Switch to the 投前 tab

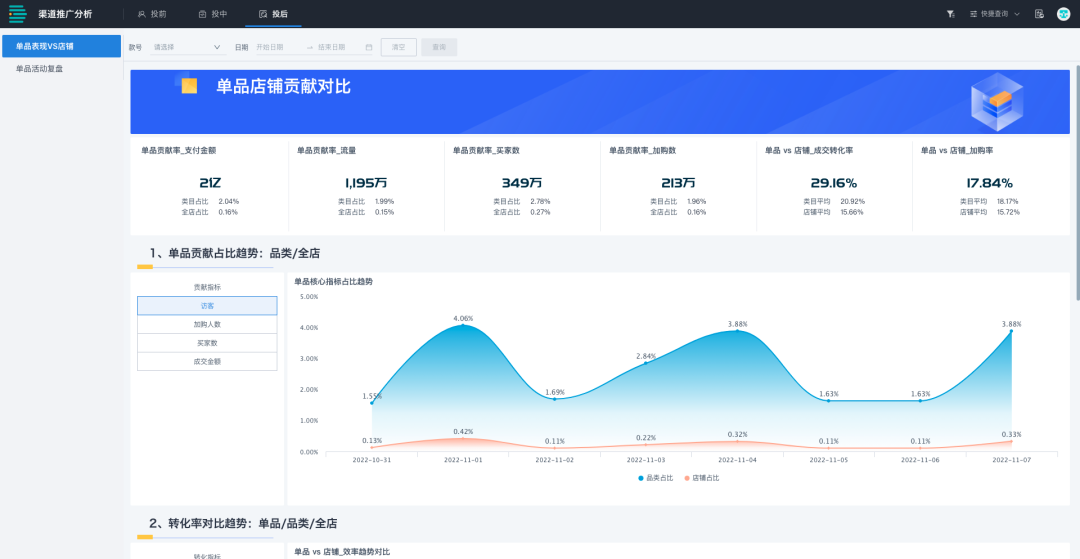pyautogui.click(x=152, y=14)
